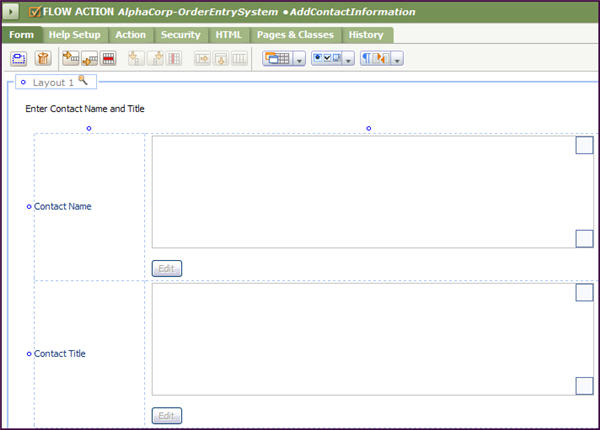Click the delete row red icon

pos(109,59)
